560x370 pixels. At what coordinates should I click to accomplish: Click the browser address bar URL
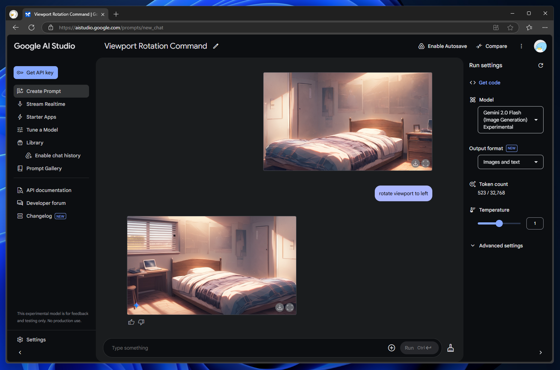pos(111,28)
